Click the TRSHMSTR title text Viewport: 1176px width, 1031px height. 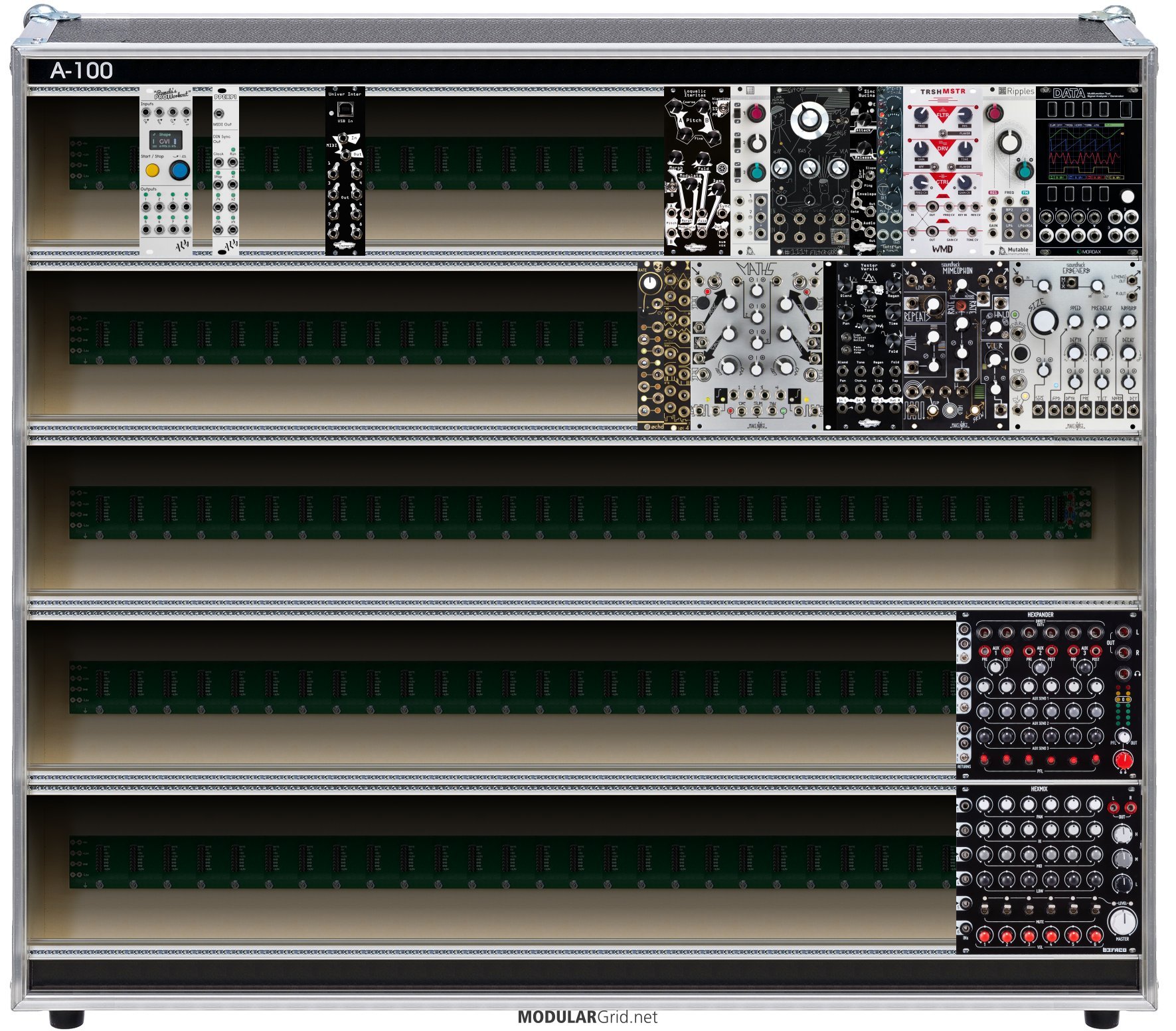point(943,92)
